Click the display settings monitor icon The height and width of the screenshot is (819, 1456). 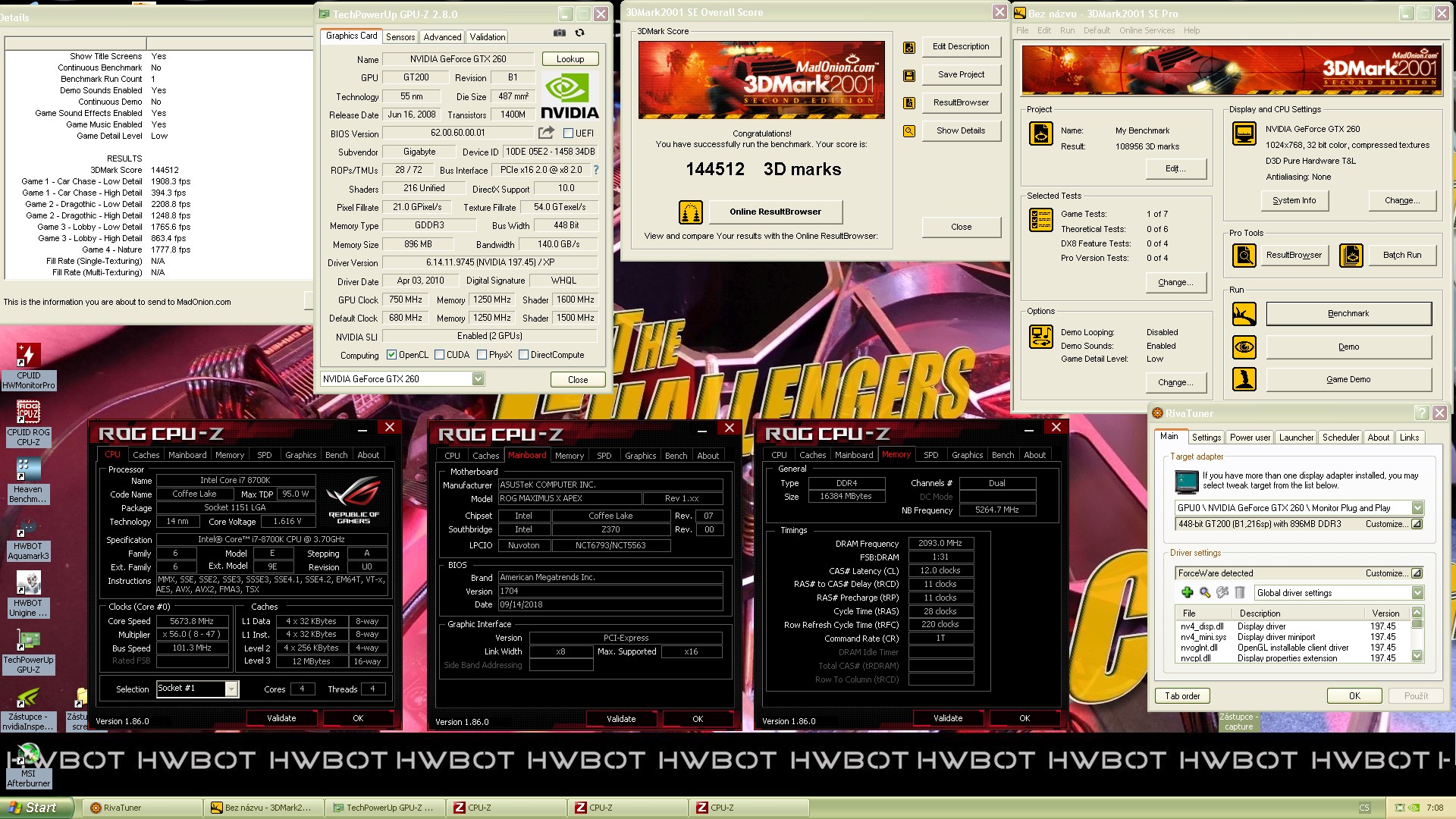coord(1244,133)
